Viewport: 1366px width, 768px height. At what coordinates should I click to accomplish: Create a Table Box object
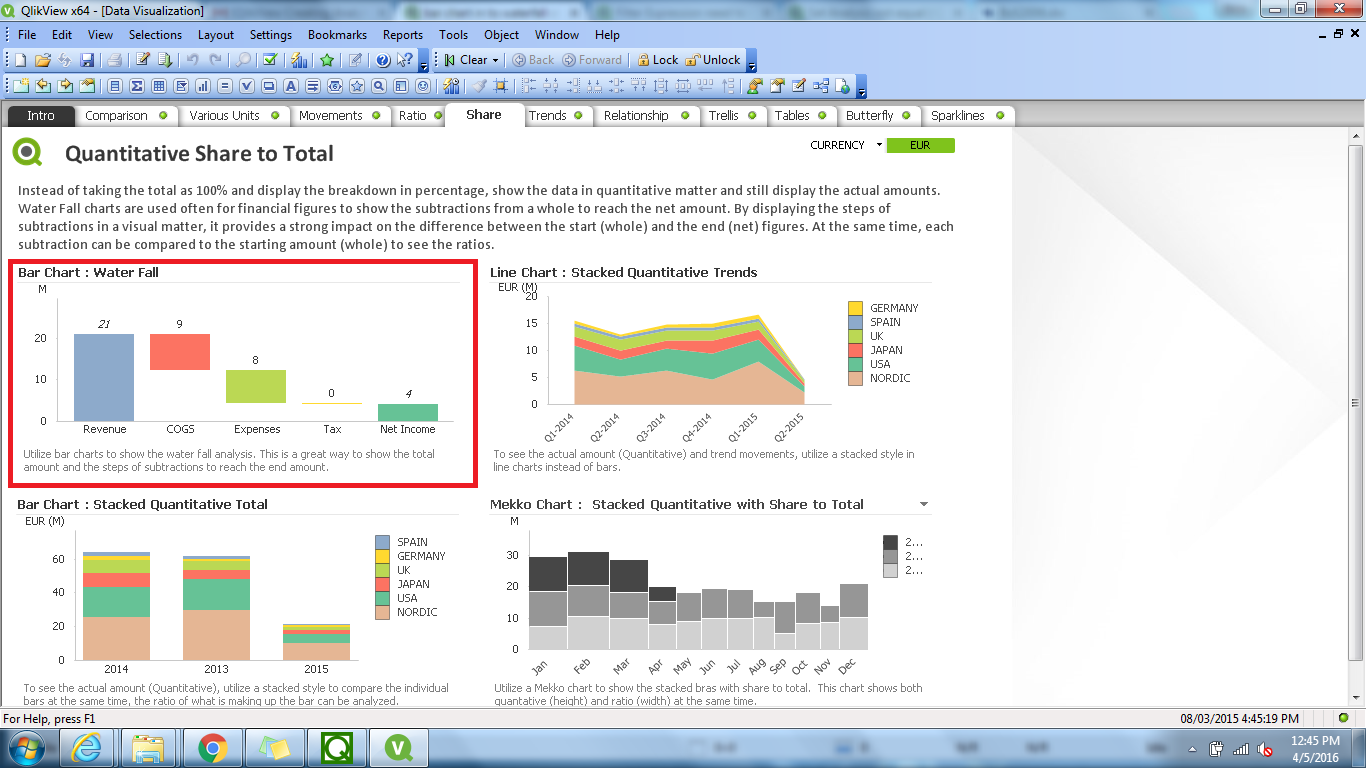pos(159,86)
